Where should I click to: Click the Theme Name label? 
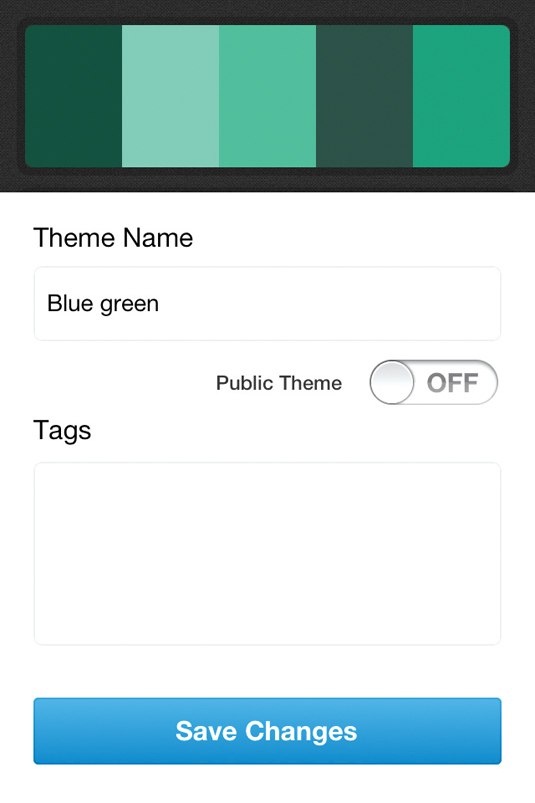(113, 238)
